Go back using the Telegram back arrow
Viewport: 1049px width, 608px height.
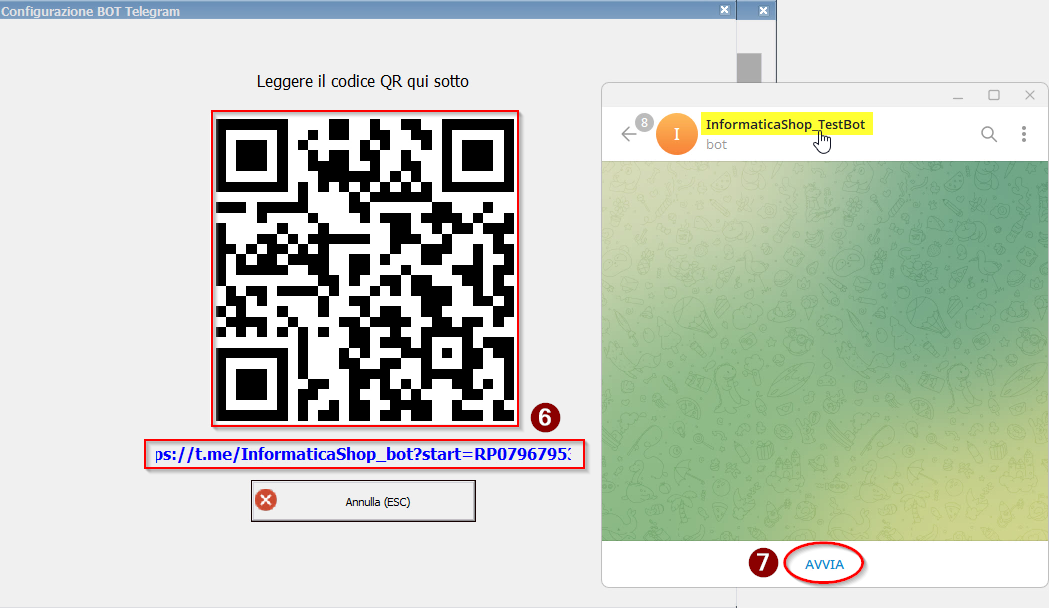pos(628,134)
